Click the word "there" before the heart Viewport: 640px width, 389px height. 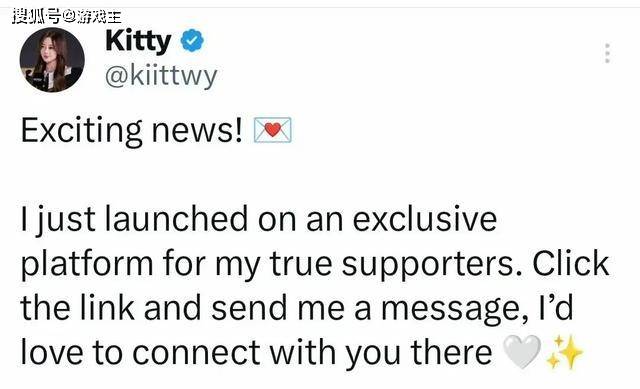pos(451,351)
